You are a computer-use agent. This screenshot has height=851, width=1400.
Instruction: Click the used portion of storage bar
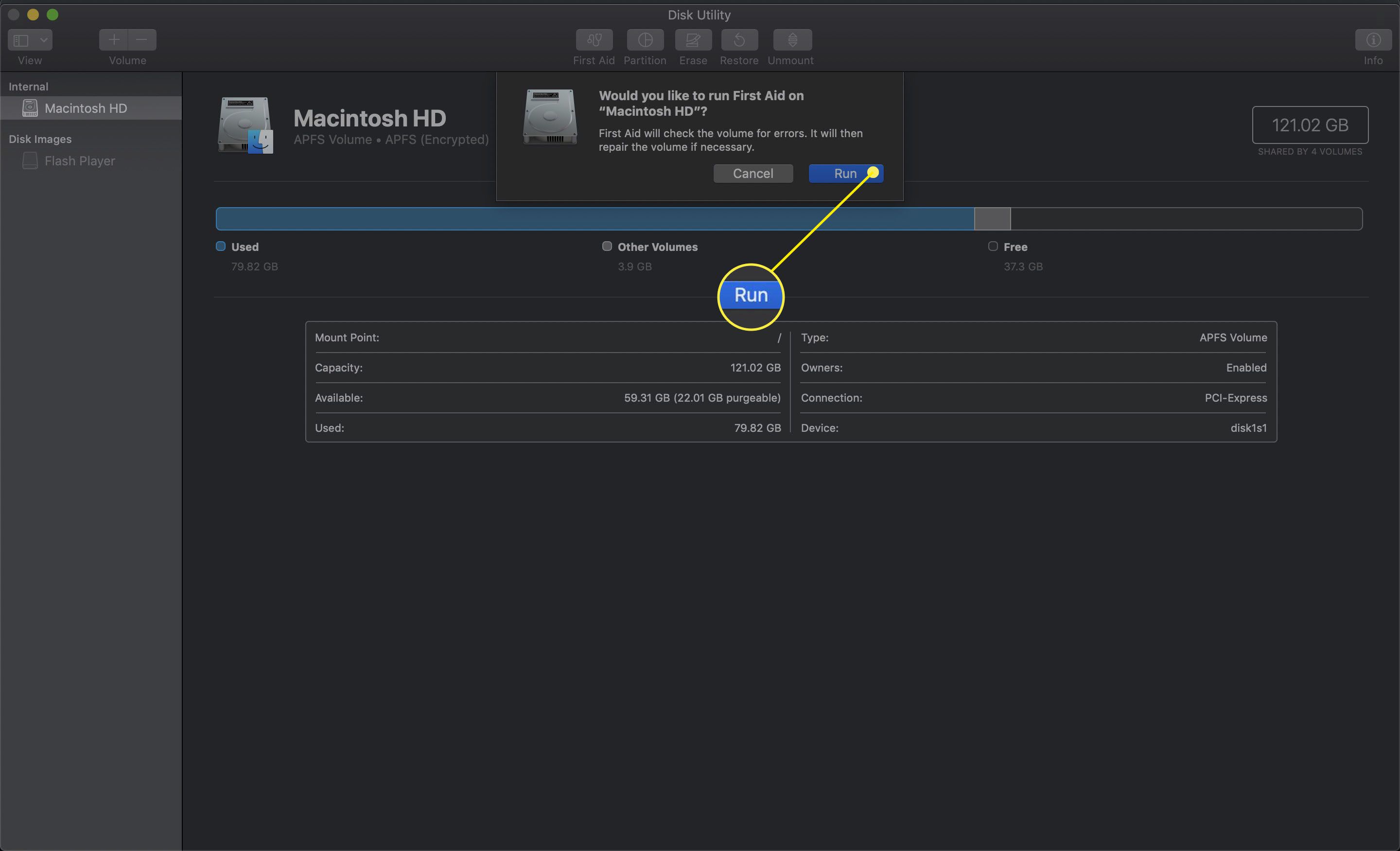pyautogui.click(x=595, y=219)
